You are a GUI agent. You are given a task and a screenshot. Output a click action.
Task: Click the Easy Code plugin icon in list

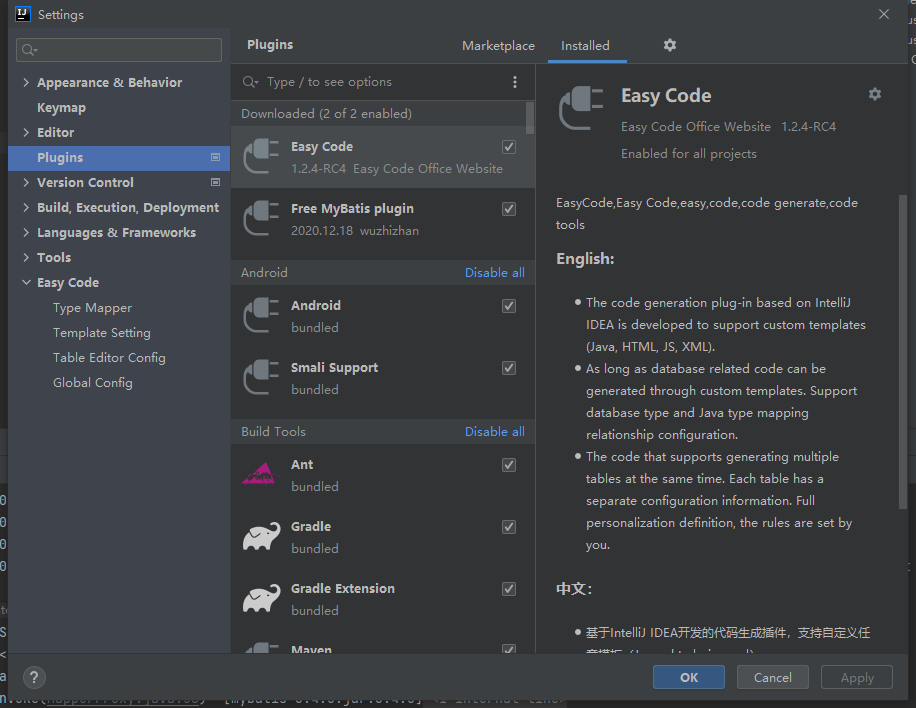pyautogui.click(x=261, y=157)
